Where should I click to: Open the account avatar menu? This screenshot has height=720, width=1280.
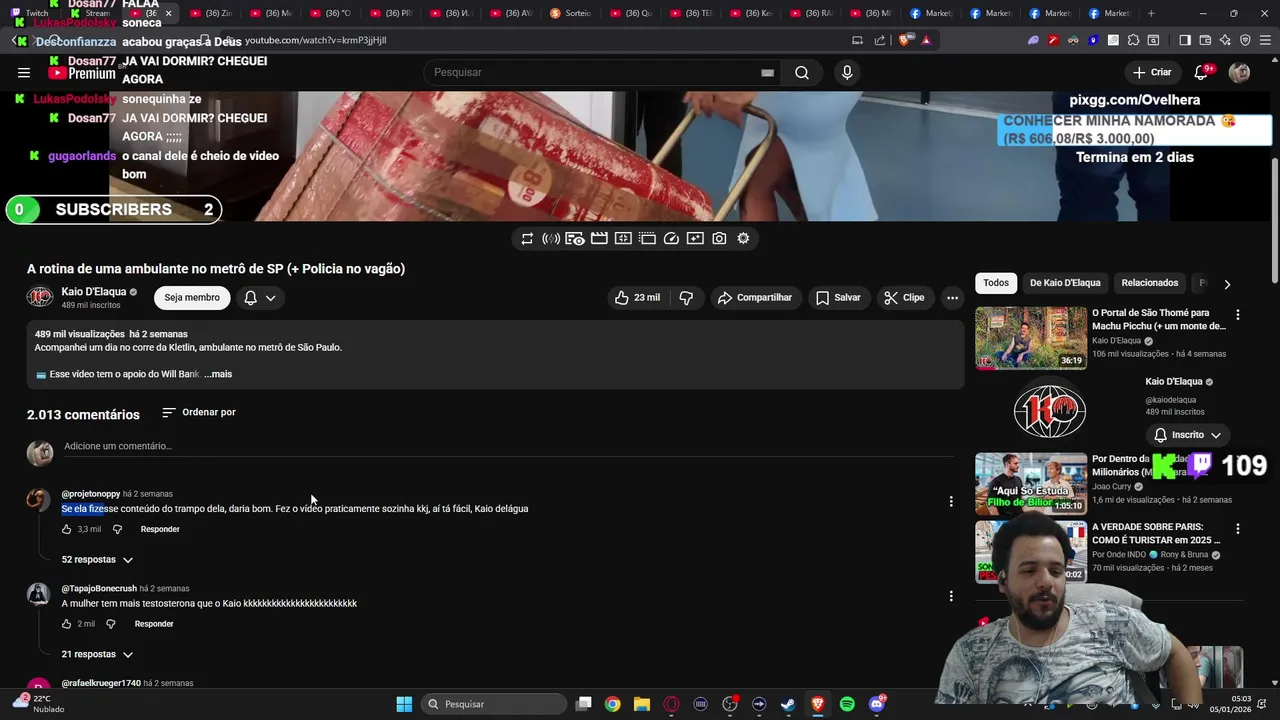point(1239,72)
